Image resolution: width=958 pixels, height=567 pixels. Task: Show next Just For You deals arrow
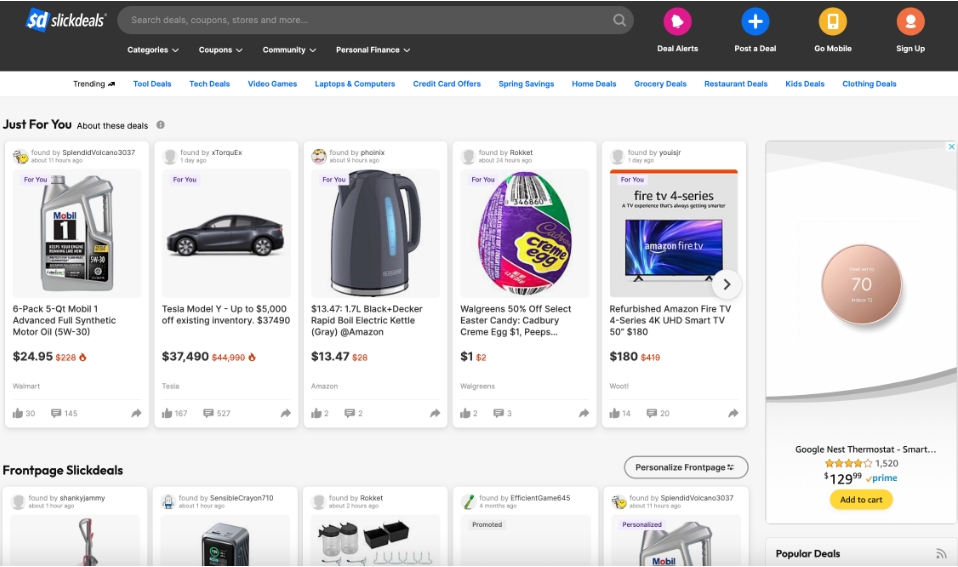(x=726, y=284)
